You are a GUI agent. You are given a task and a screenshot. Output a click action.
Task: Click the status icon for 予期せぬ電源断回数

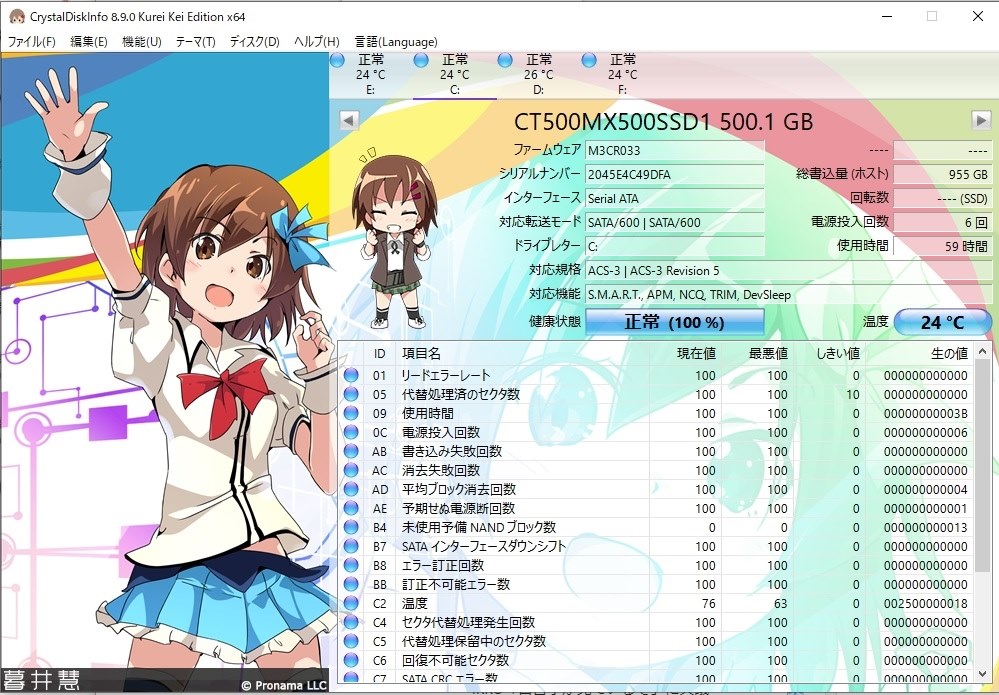[x=351, y=508]
